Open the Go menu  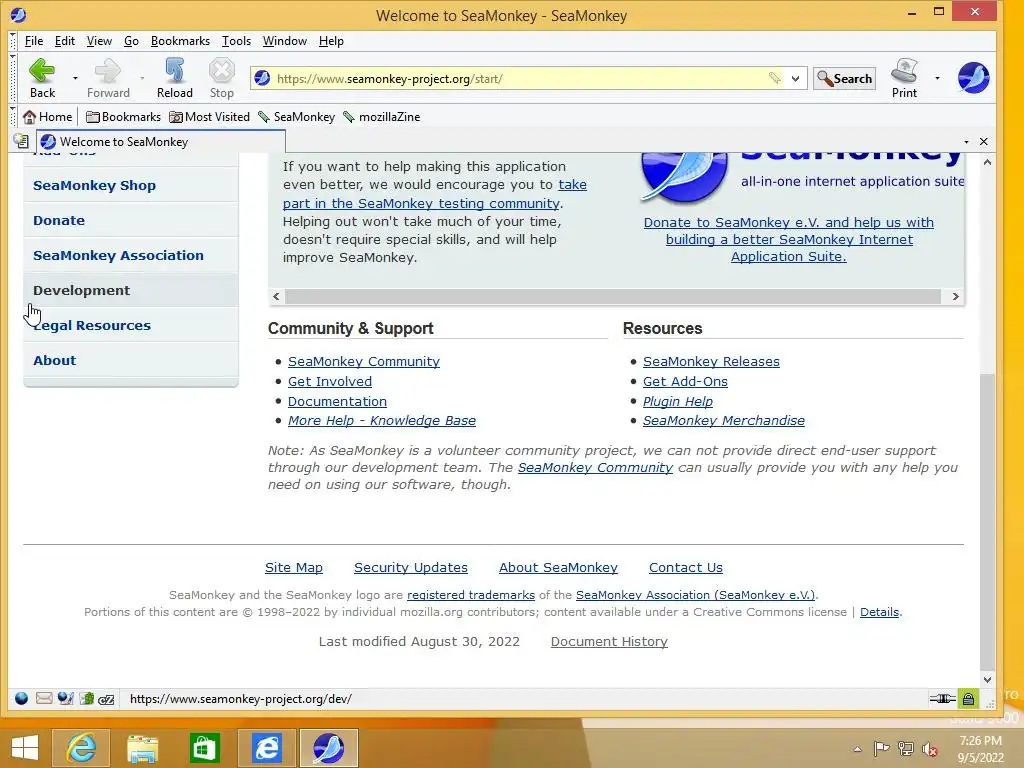[x=131, y=41]
